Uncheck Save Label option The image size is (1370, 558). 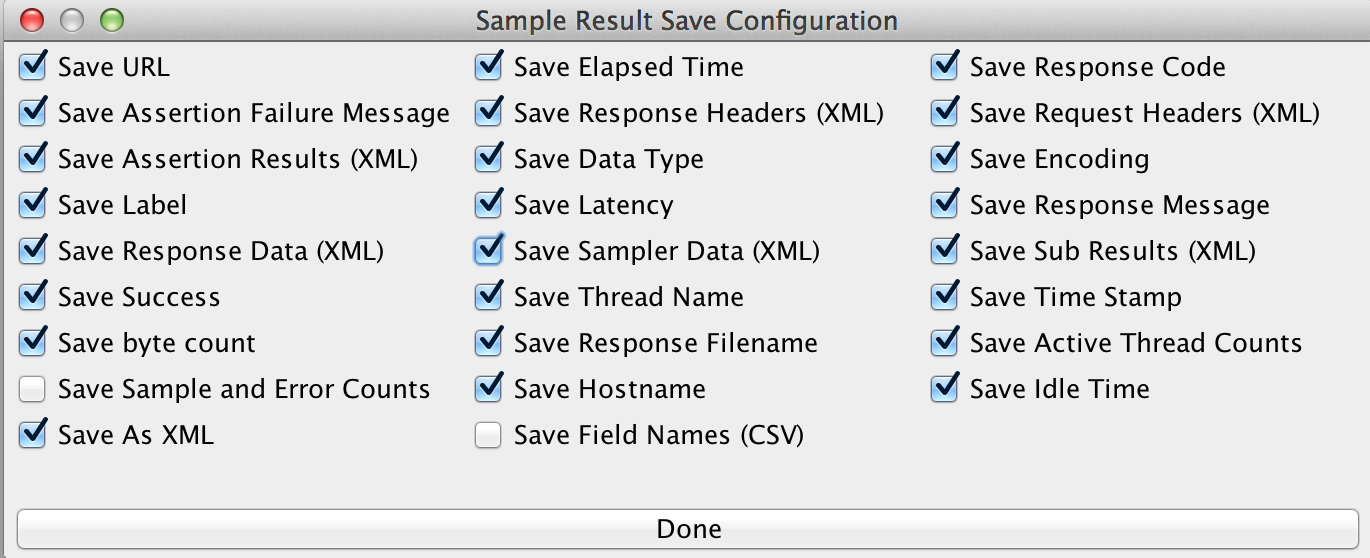click(33, 205)
